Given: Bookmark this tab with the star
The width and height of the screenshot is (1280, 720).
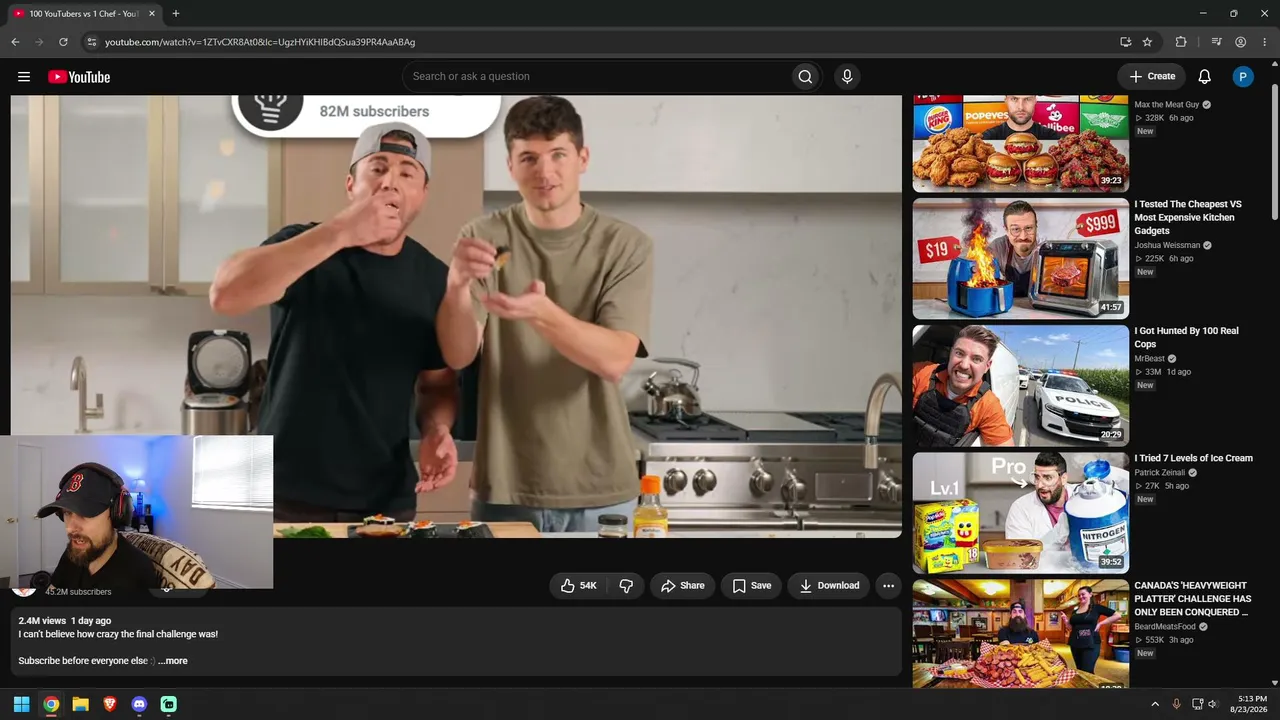Looking at the screenshot, I should (x=1147, y=42).
